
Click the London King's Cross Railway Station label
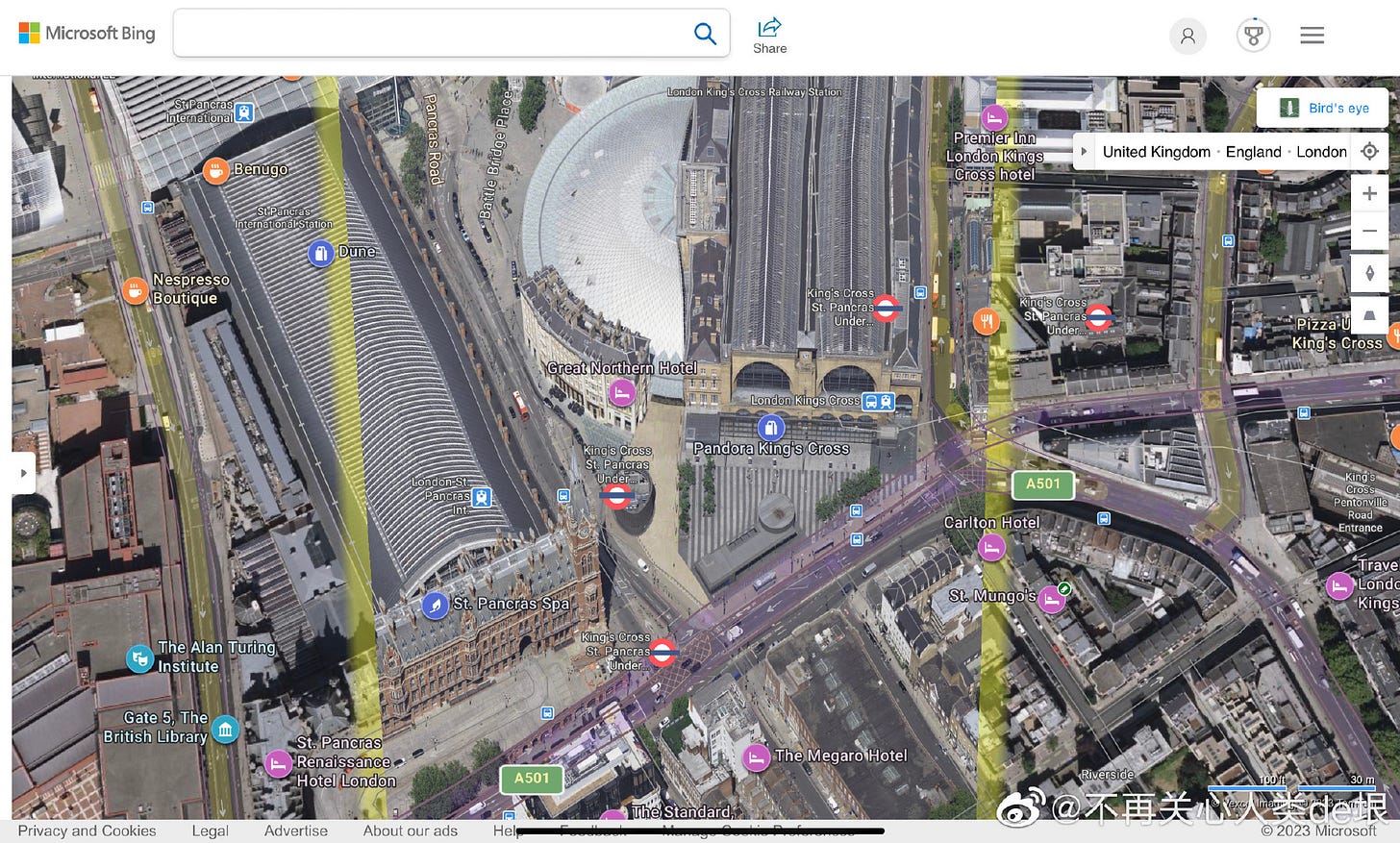coord(755,92)
